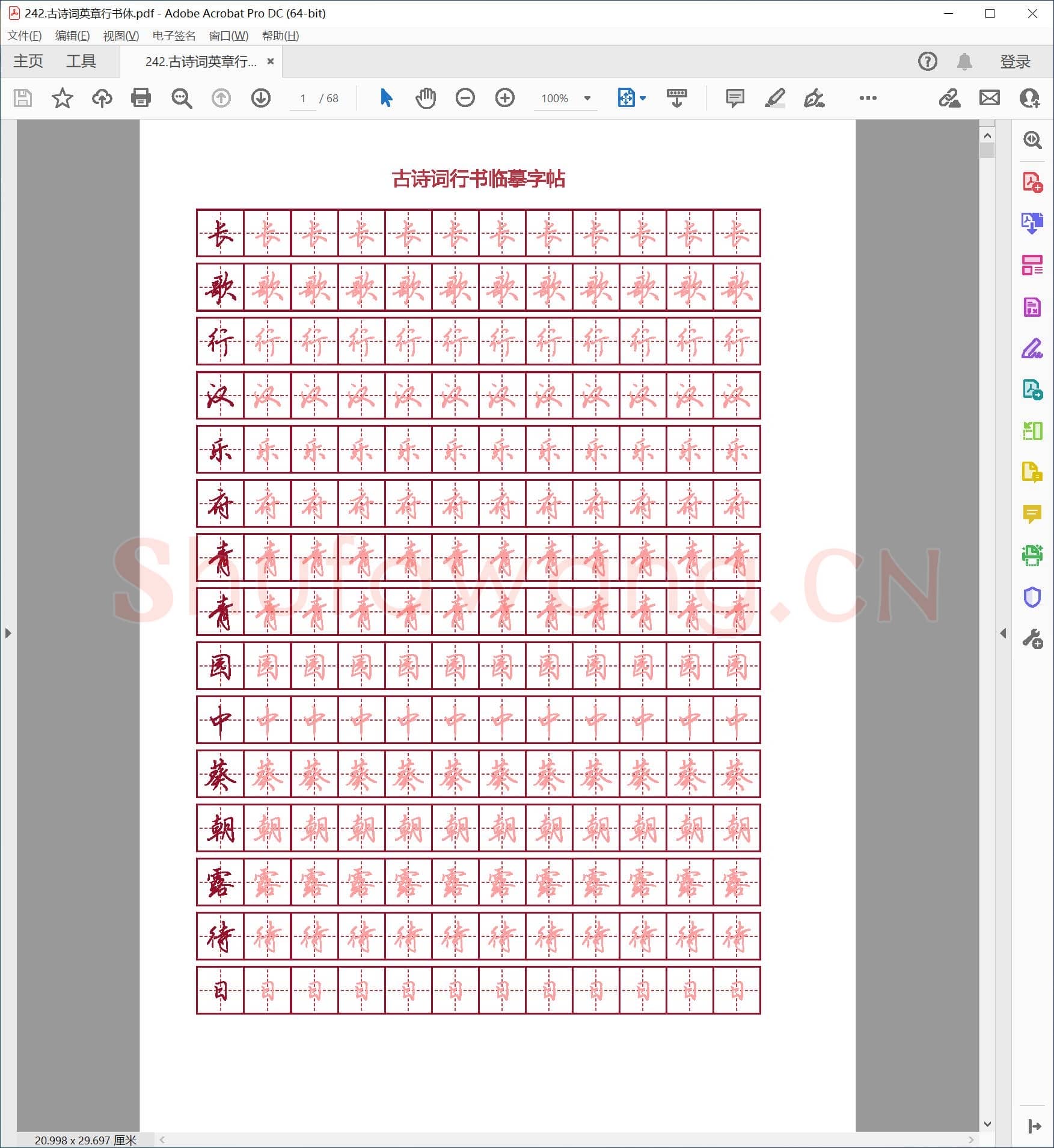Click the Print file icon

(141, 98)
